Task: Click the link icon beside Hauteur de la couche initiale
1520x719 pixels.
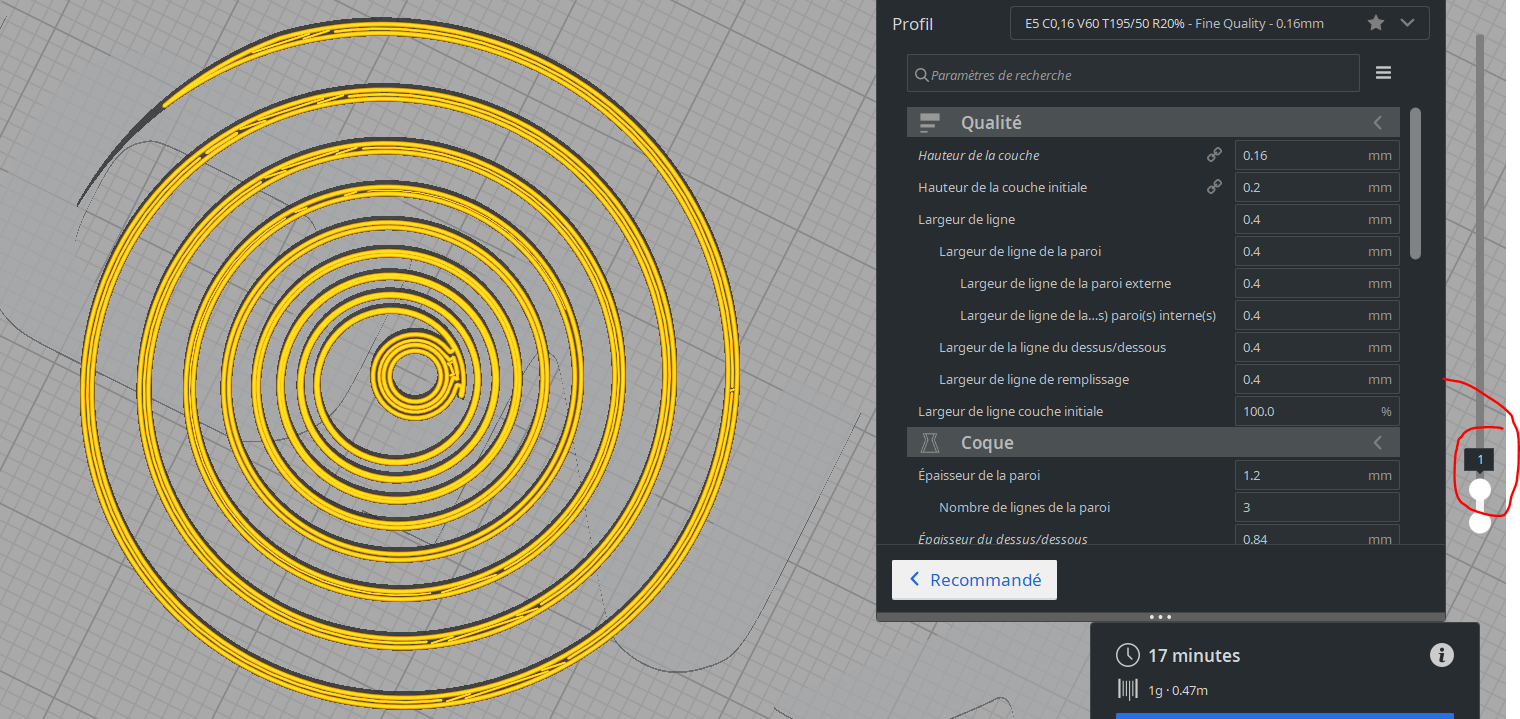Action: [1214, 187]
